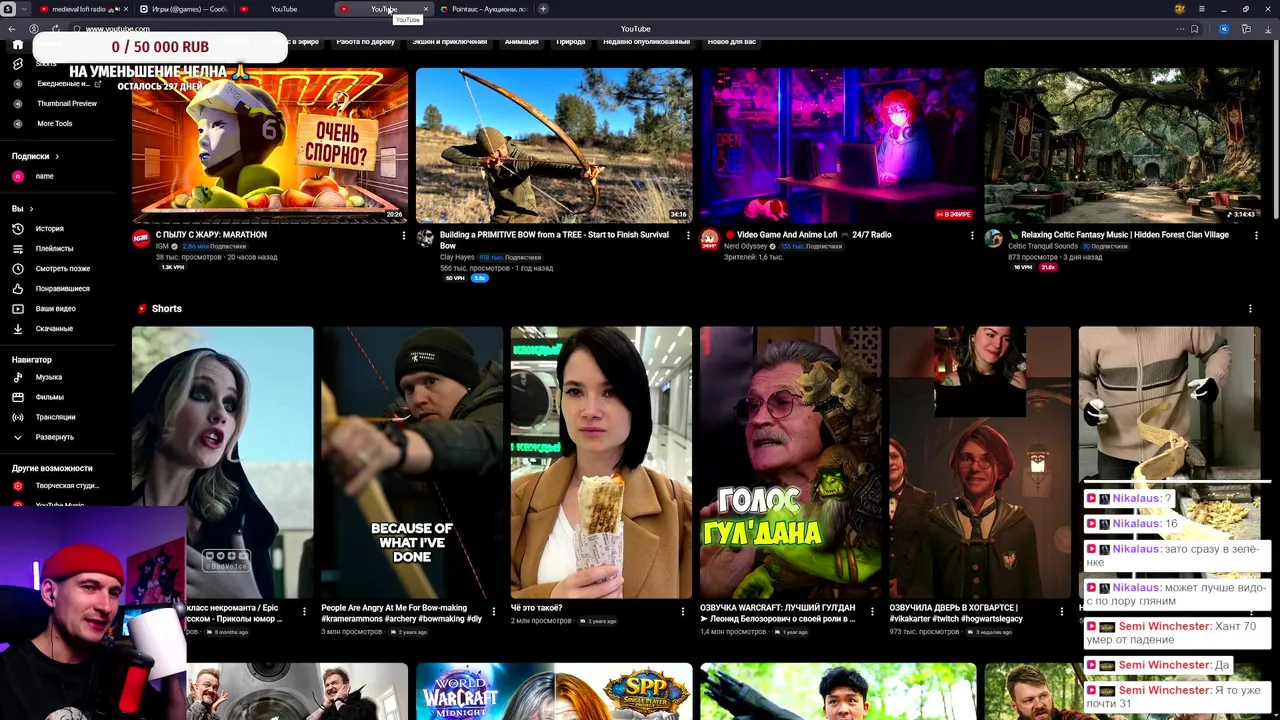Image resolution: width=1280 pixels, height=720 pixels.
Task: Click the browser bookmark icon
Action: coord(1194,29)
